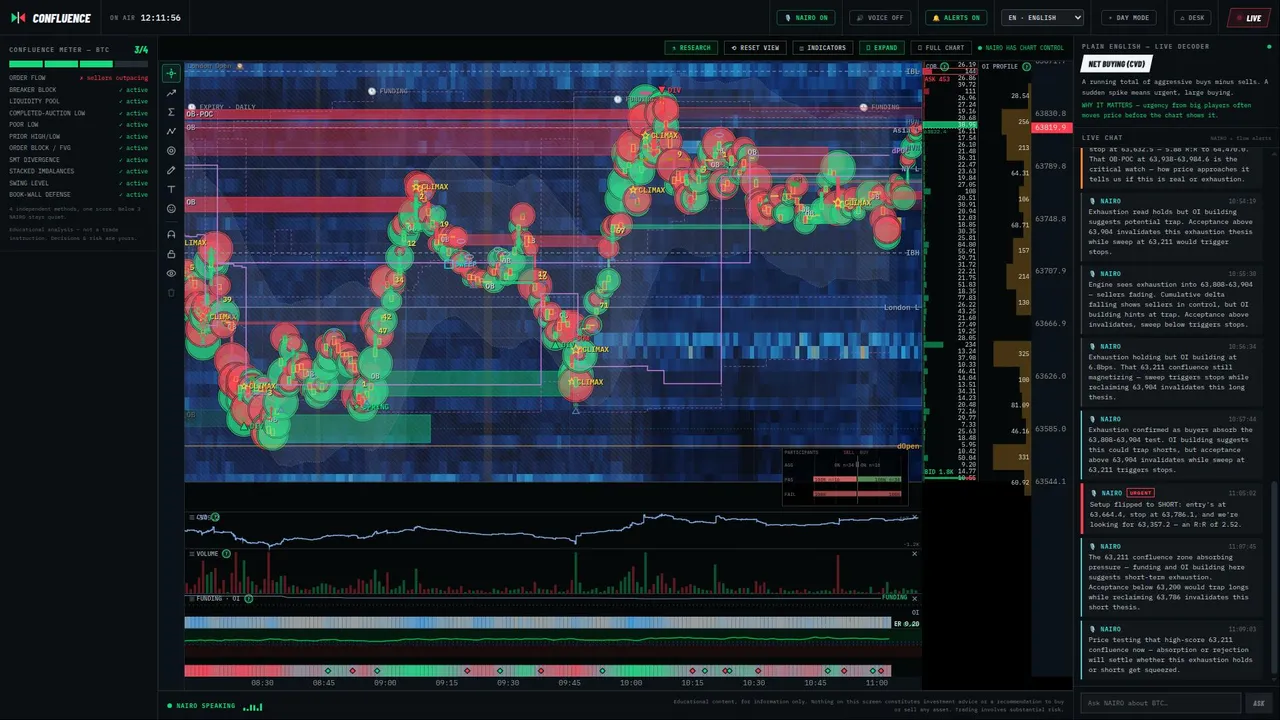Grab the VOLUME panel drag handle icon

[190, 553]
